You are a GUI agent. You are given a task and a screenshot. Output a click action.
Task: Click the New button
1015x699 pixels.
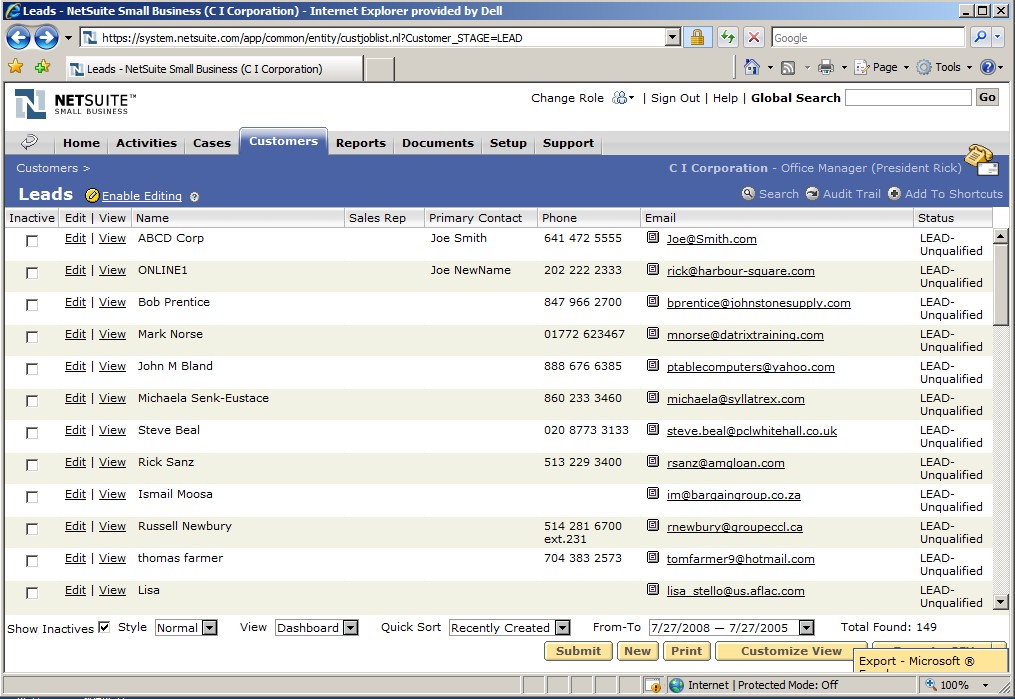coord(638,651)
